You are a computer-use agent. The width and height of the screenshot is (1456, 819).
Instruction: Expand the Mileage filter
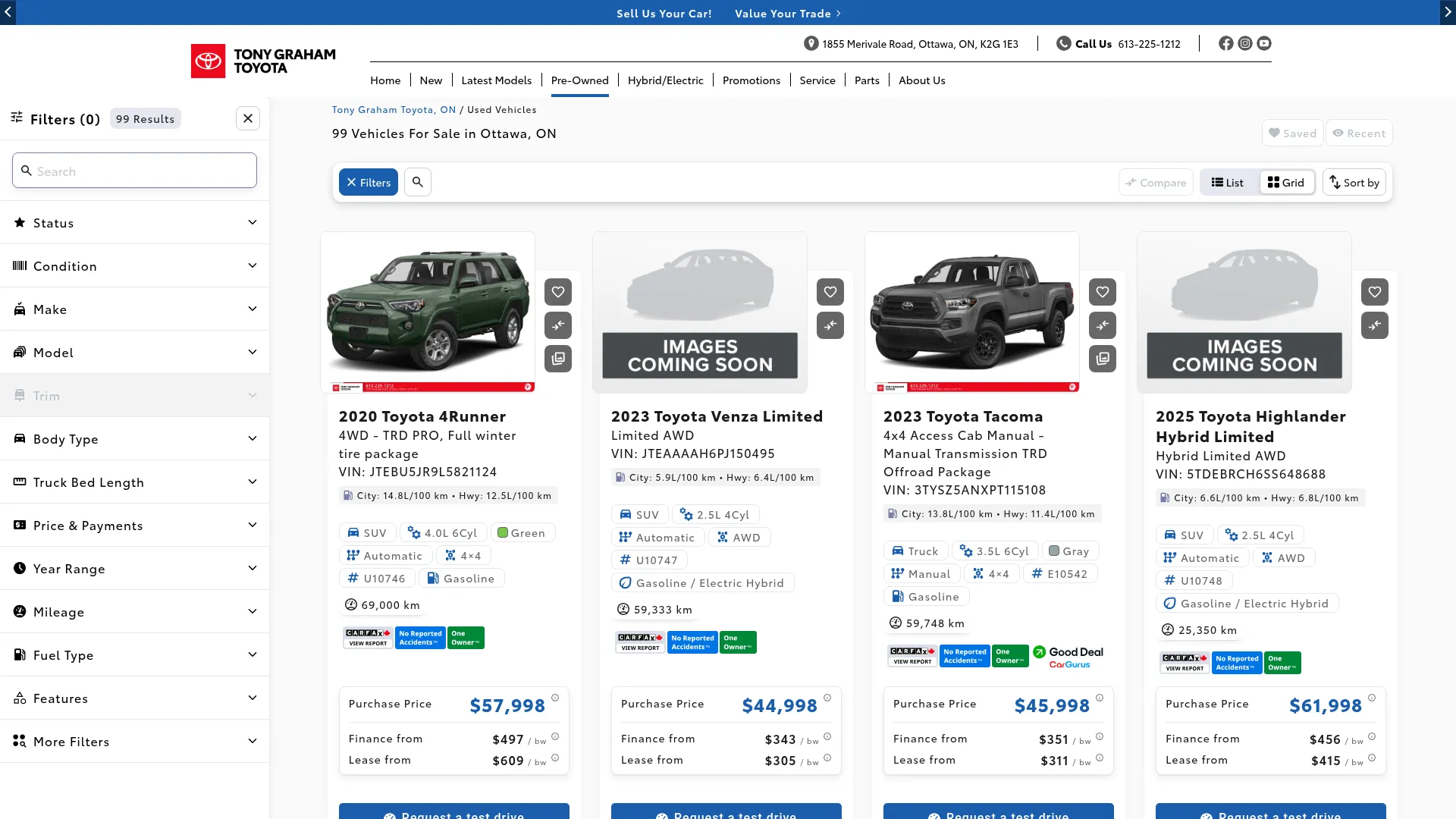point(135,612)
